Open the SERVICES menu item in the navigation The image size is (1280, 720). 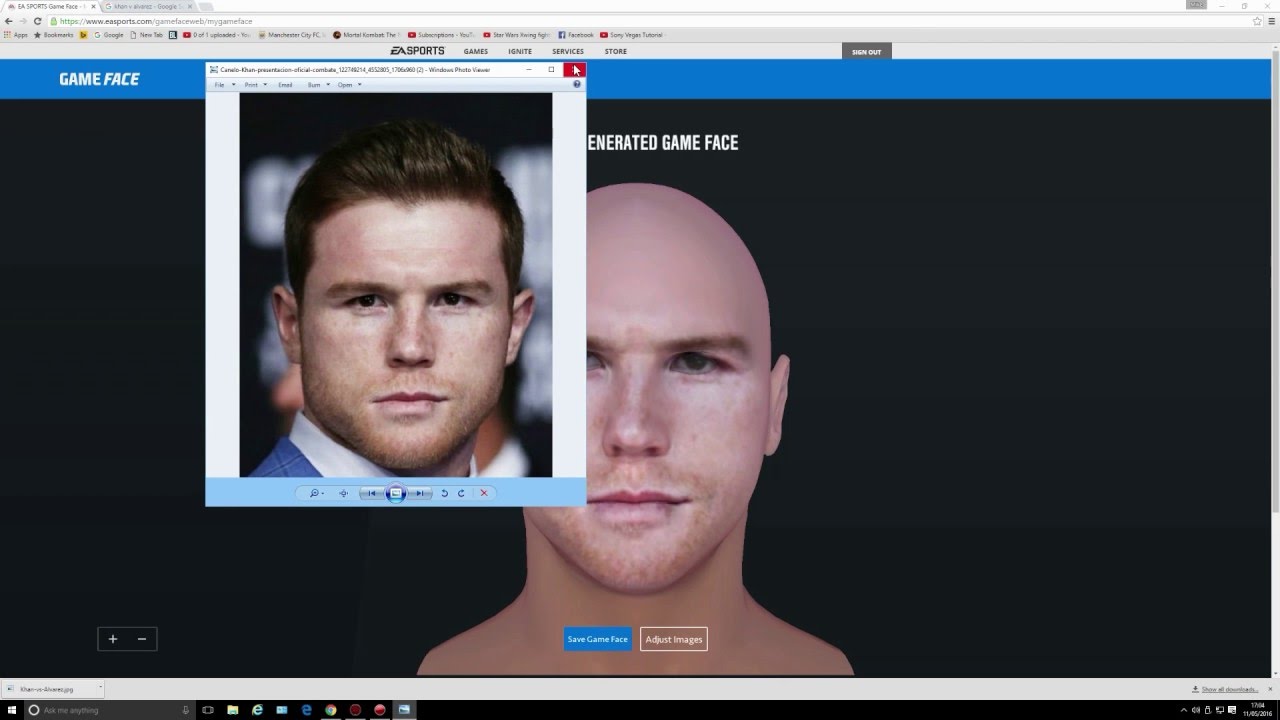pos(568,50)
